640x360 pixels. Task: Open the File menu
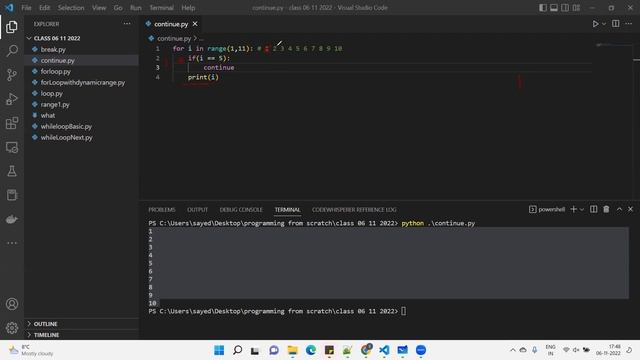(26, 8)
